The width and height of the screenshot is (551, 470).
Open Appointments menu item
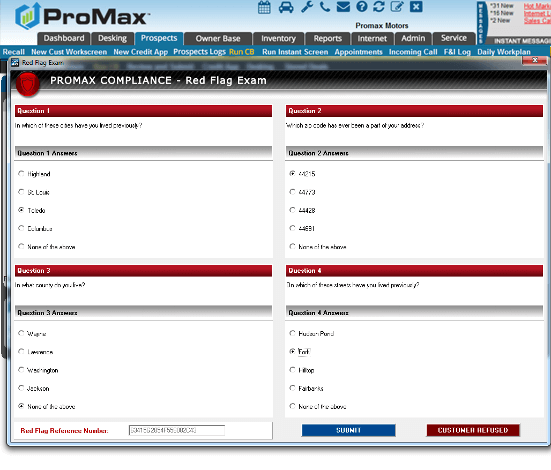[358, 52]
